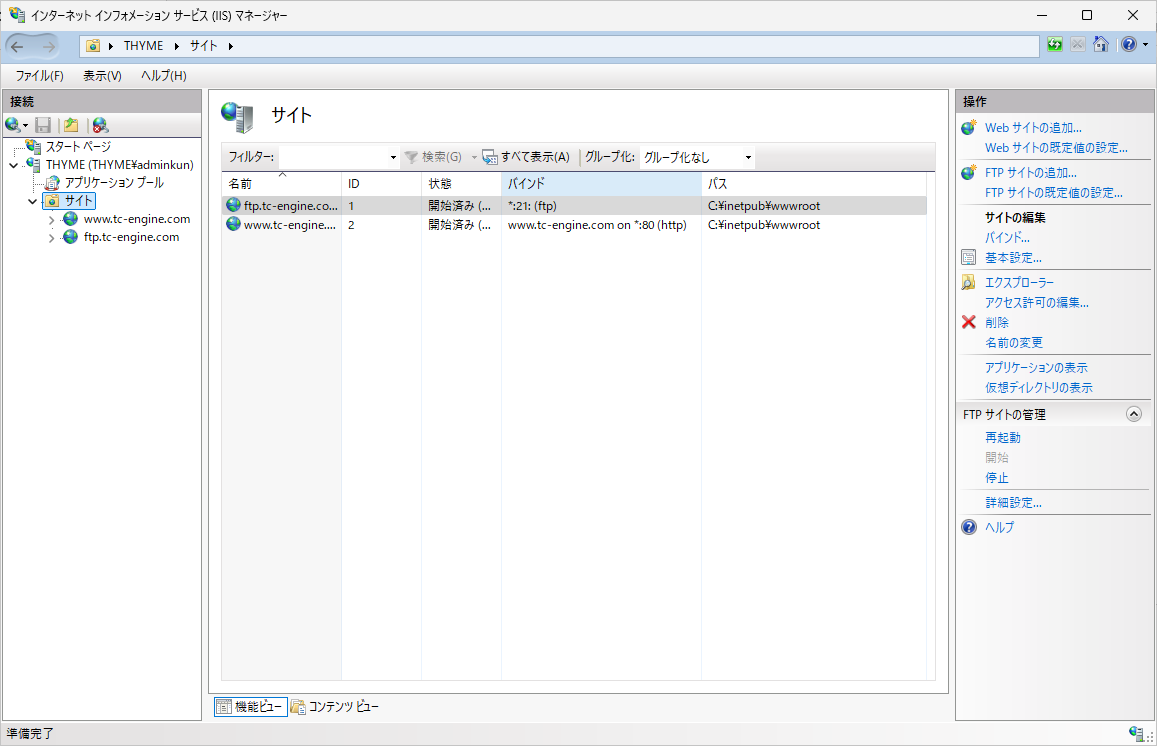1157x746 pixels.
Task: Switch to 機能ビュー tab
Action: (x=251, y=707)
